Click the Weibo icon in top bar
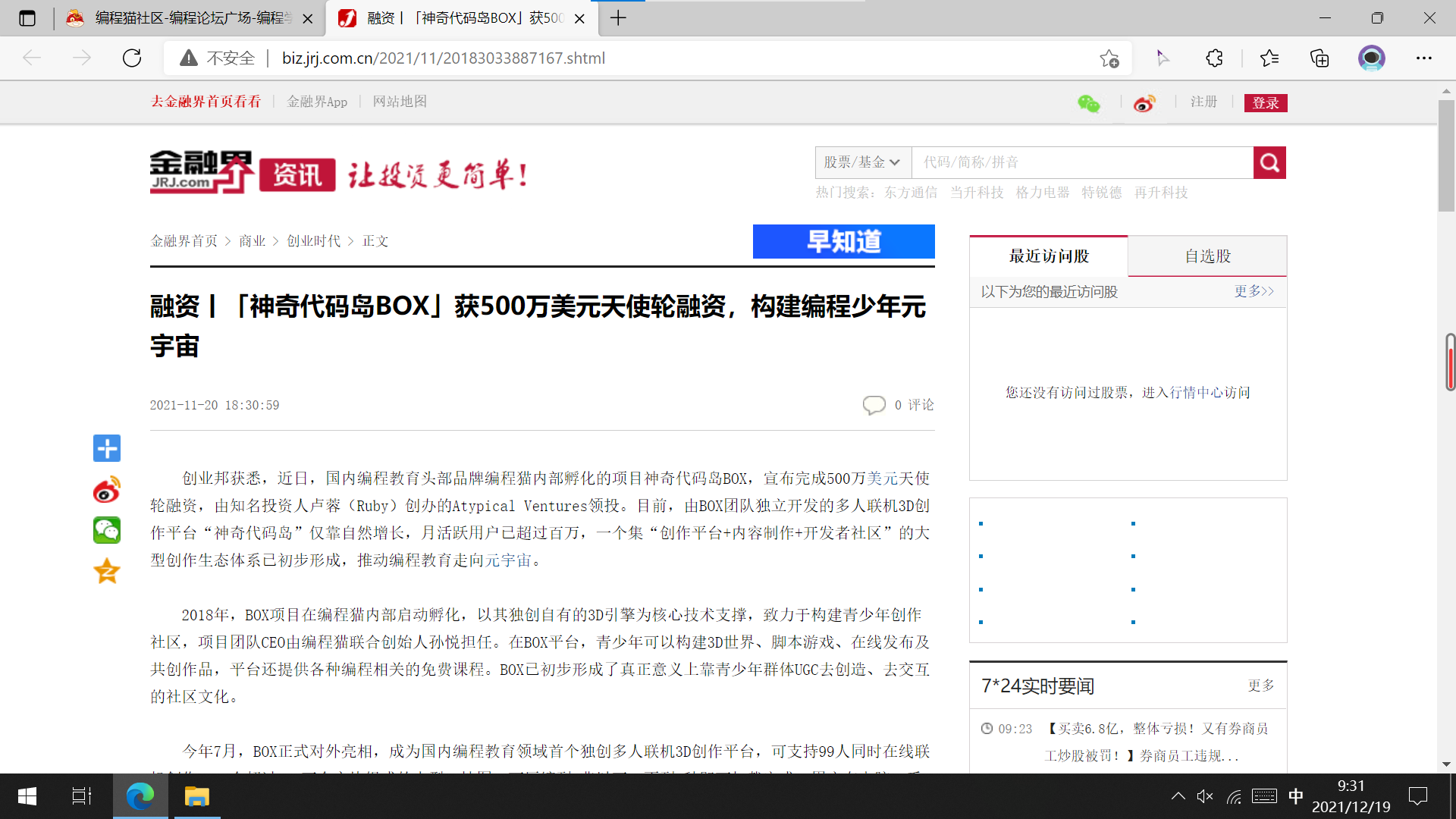 point(1144,103)
